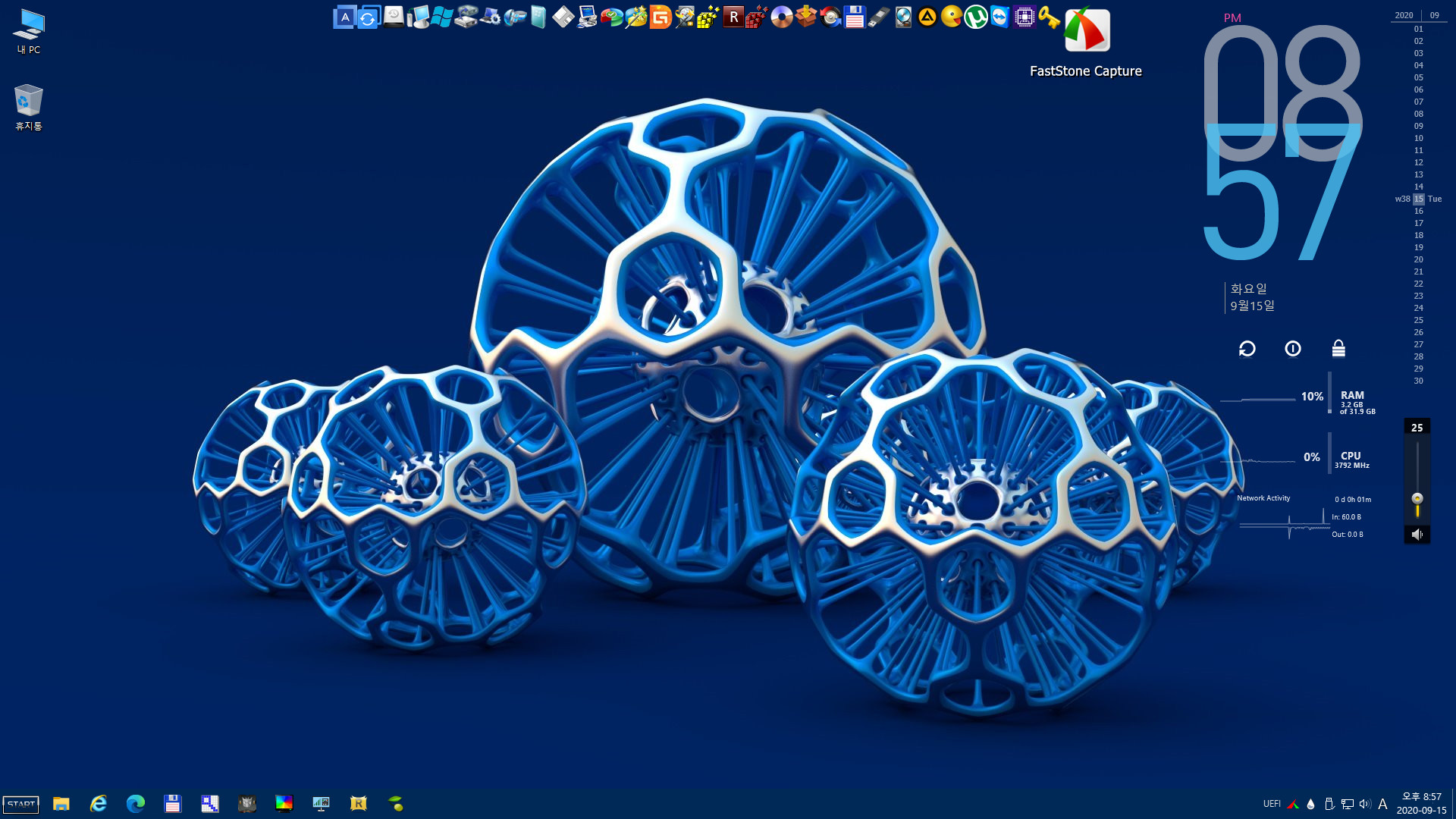Open the blue-white grid taskbar icon
This screenshot has width=1456, height=819.
(x=210, y=804)
